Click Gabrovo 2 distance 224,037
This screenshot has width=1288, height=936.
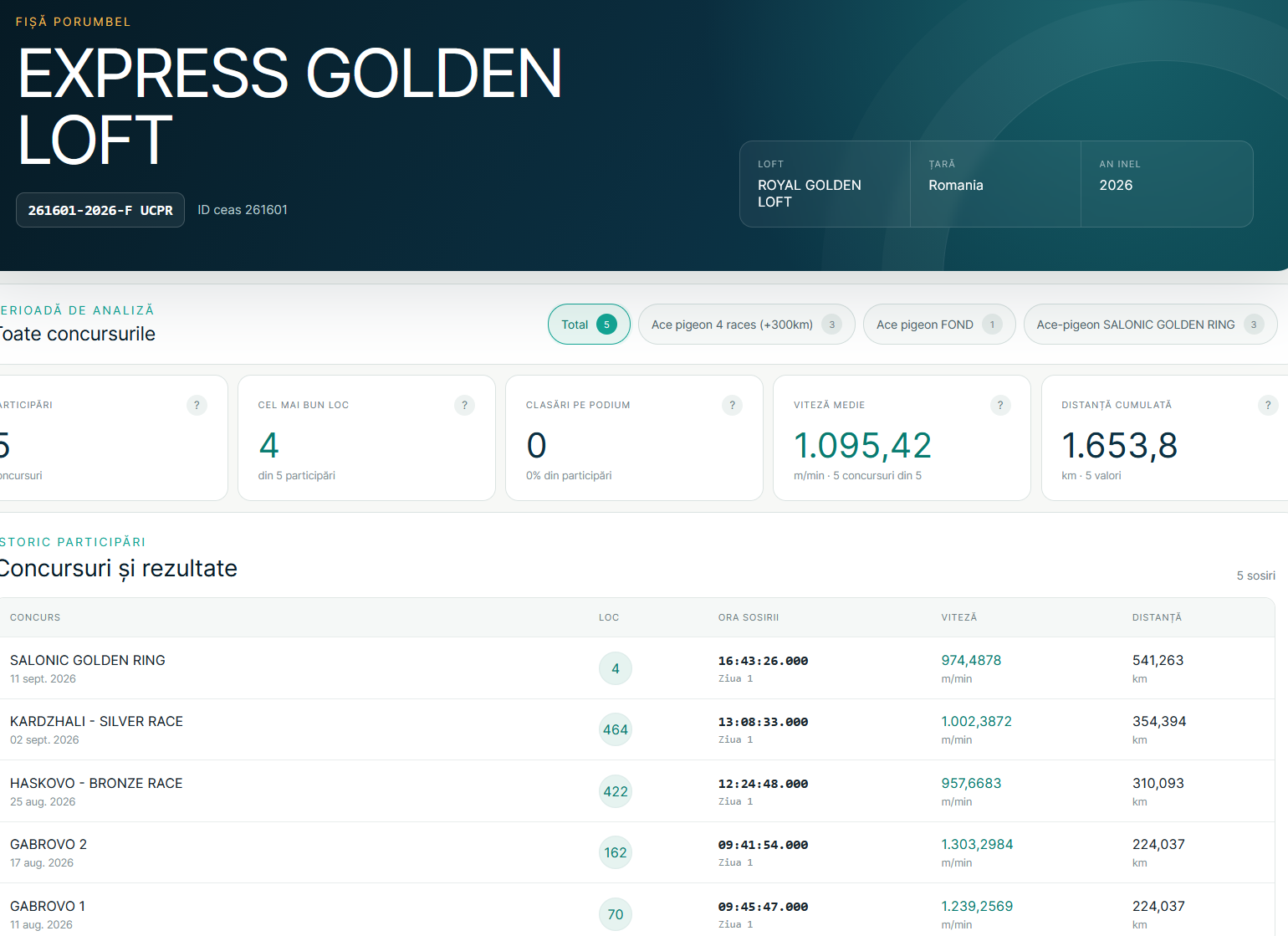coord(1158,844)
